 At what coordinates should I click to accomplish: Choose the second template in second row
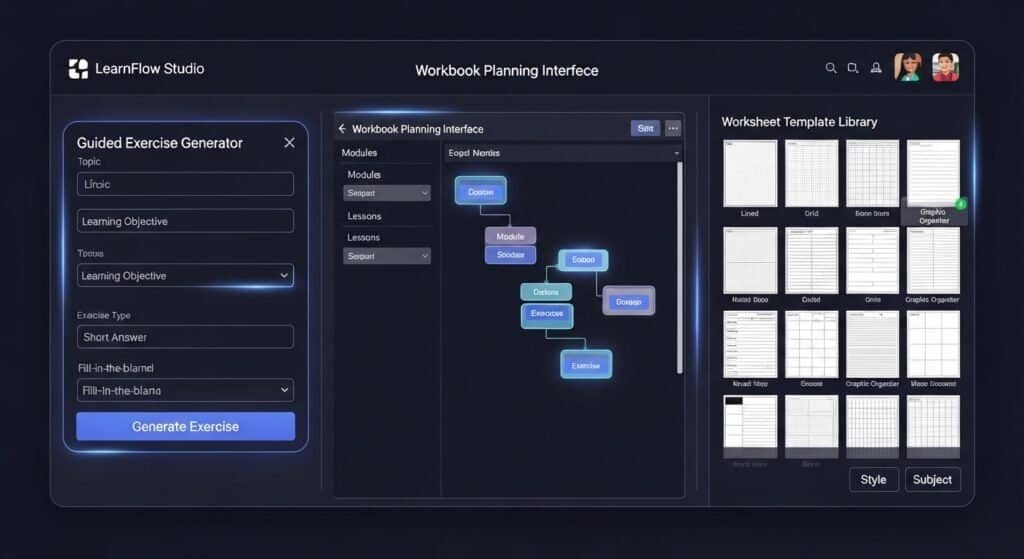click(x=811, y=261)
